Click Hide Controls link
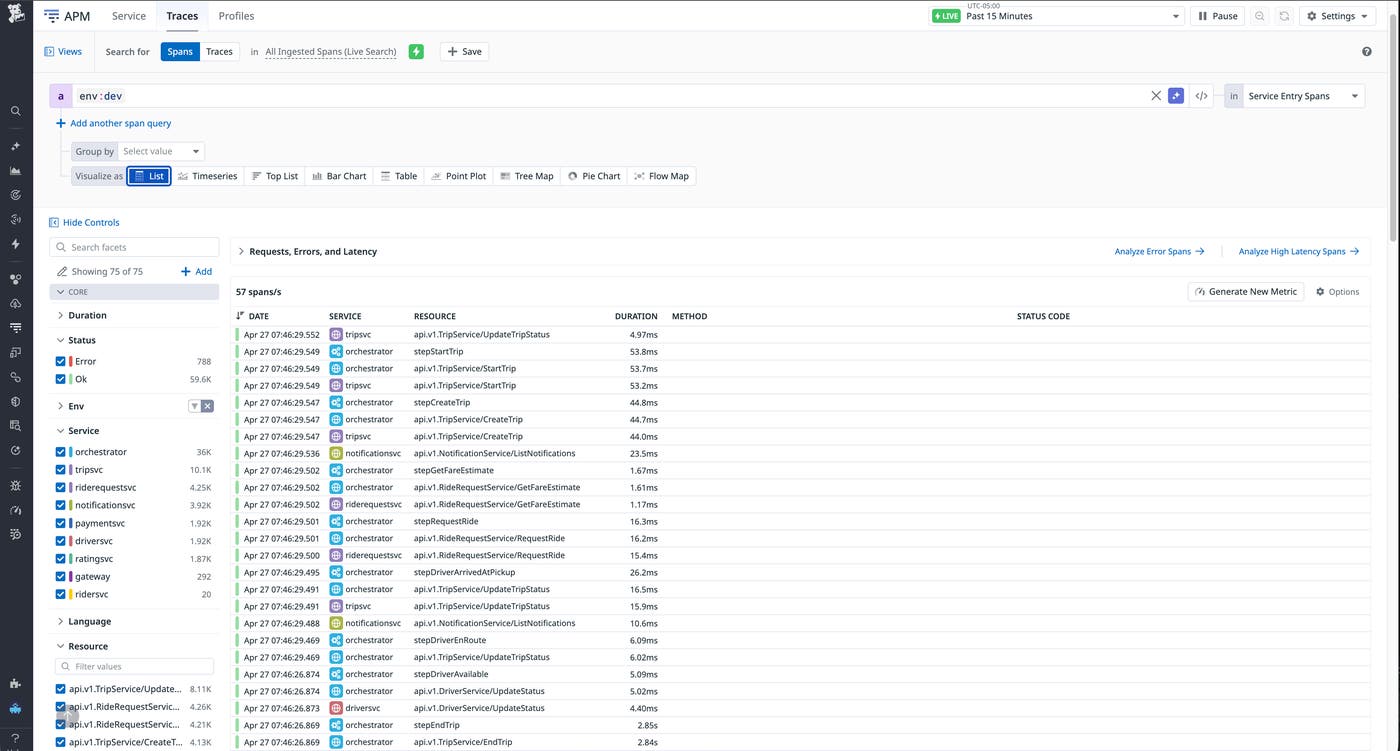The height and width of the screenshot is (751, 1400). pos(84,222)
